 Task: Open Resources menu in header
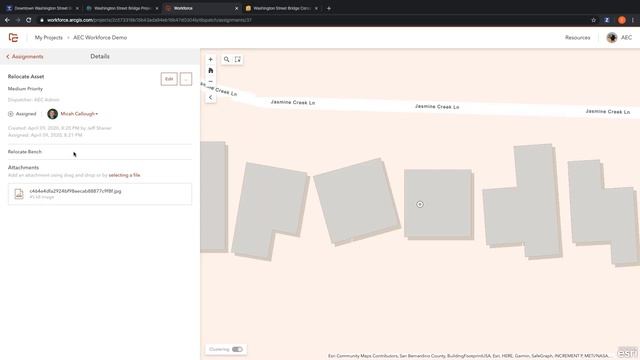(578, 38)
